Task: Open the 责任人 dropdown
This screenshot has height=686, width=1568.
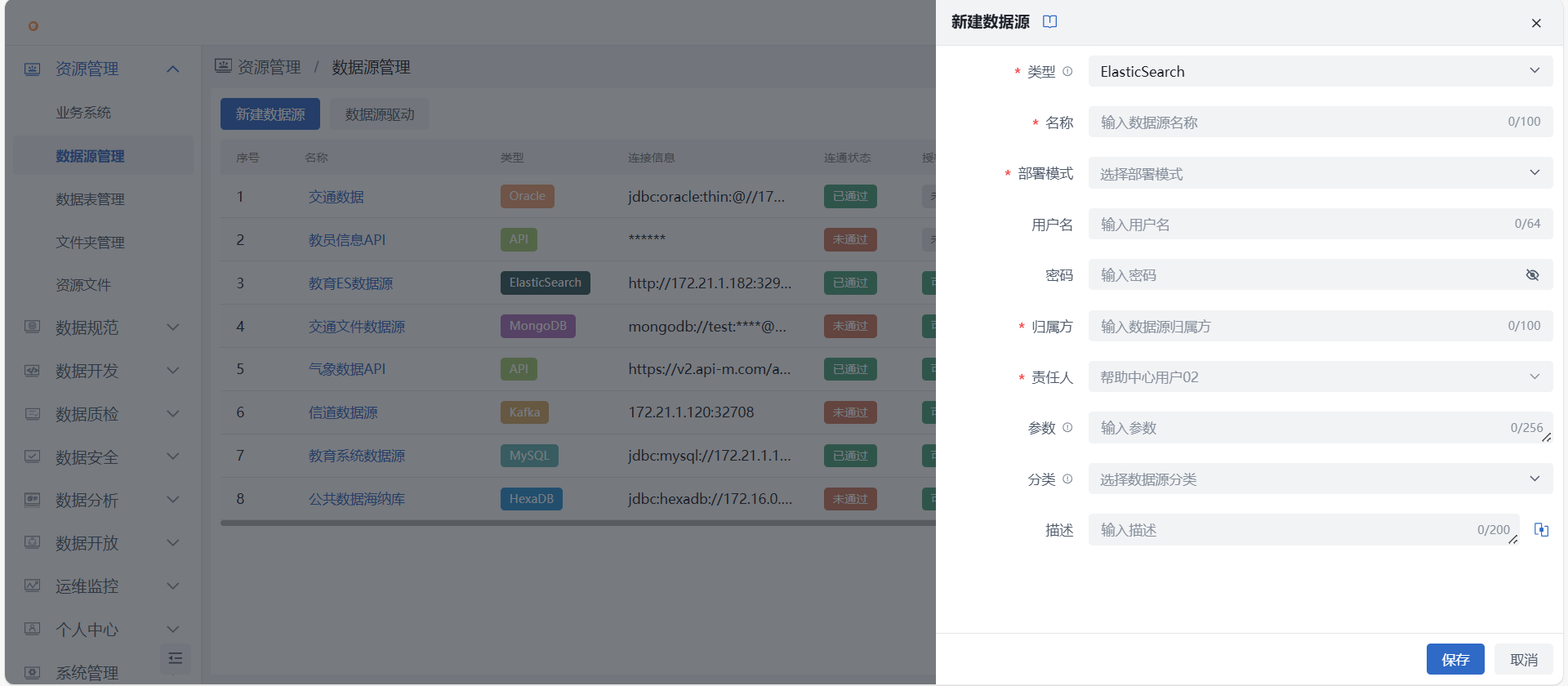Action: [1321, 377]
